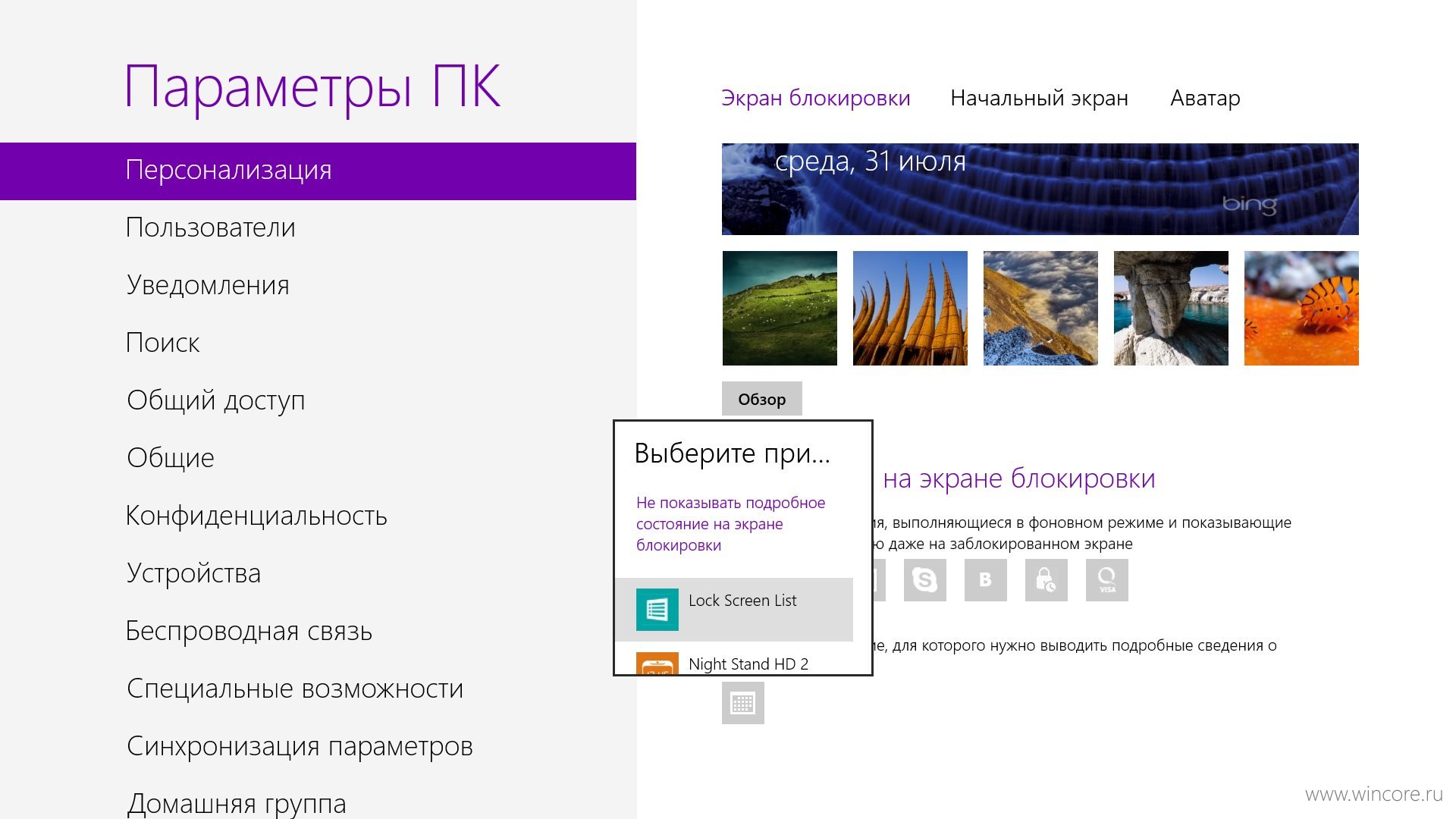This screenshot has height=819, width=1456.
Task: Choose the reed boats thumbnail
Action: point(910,308)
